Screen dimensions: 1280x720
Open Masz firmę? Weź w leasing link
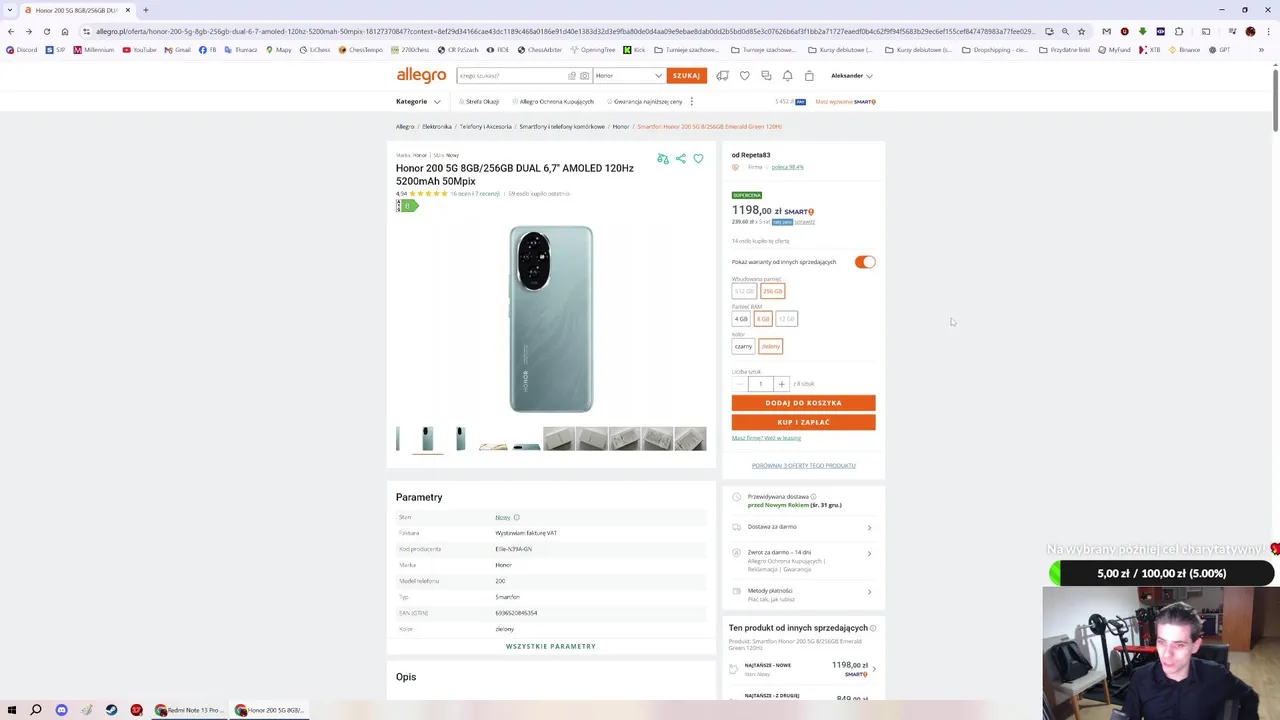(766, 438)
